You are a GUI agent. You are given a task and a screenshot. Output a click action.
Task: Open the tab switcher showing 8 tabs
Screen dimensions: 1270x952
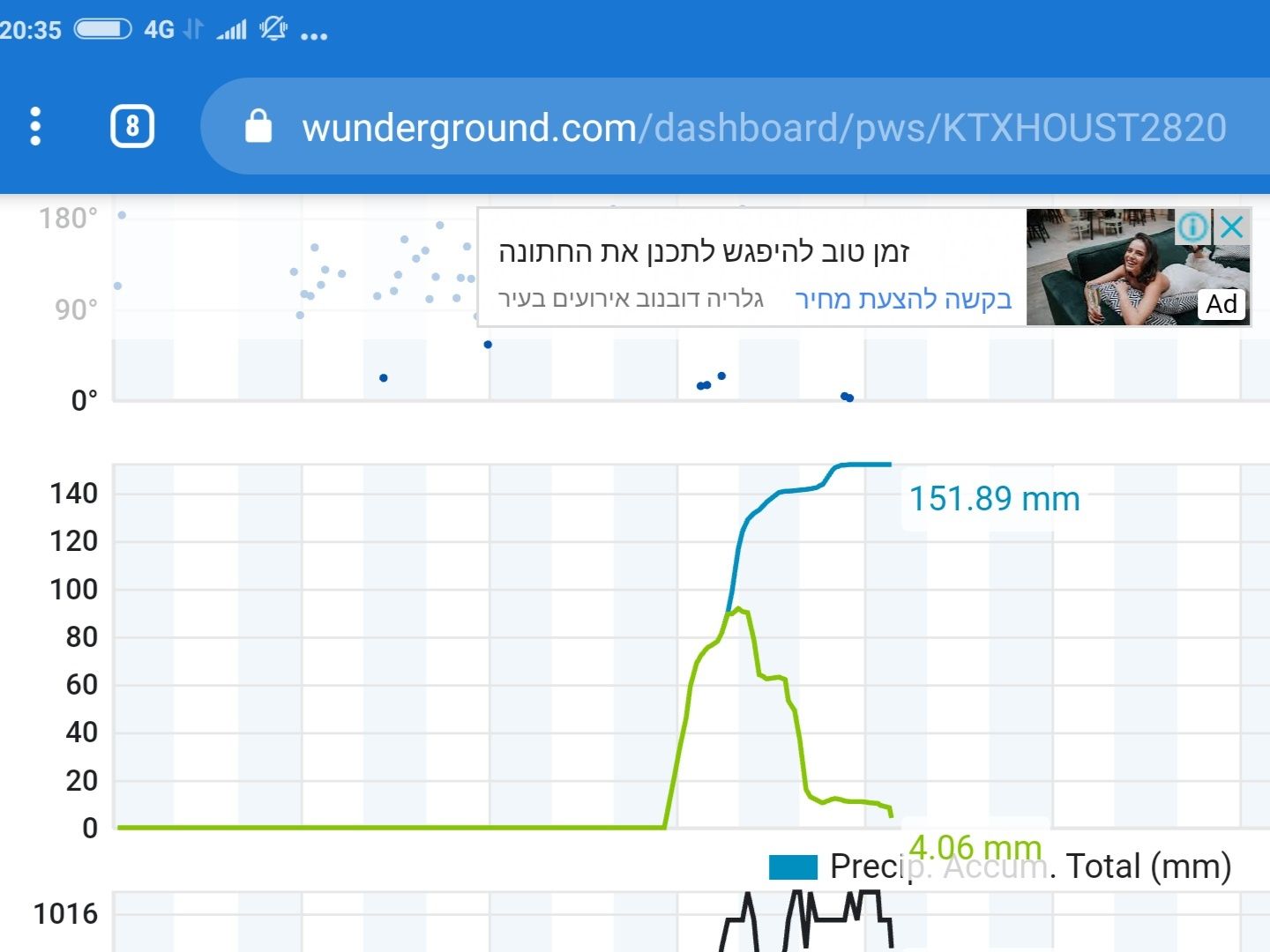coord(132,127)
